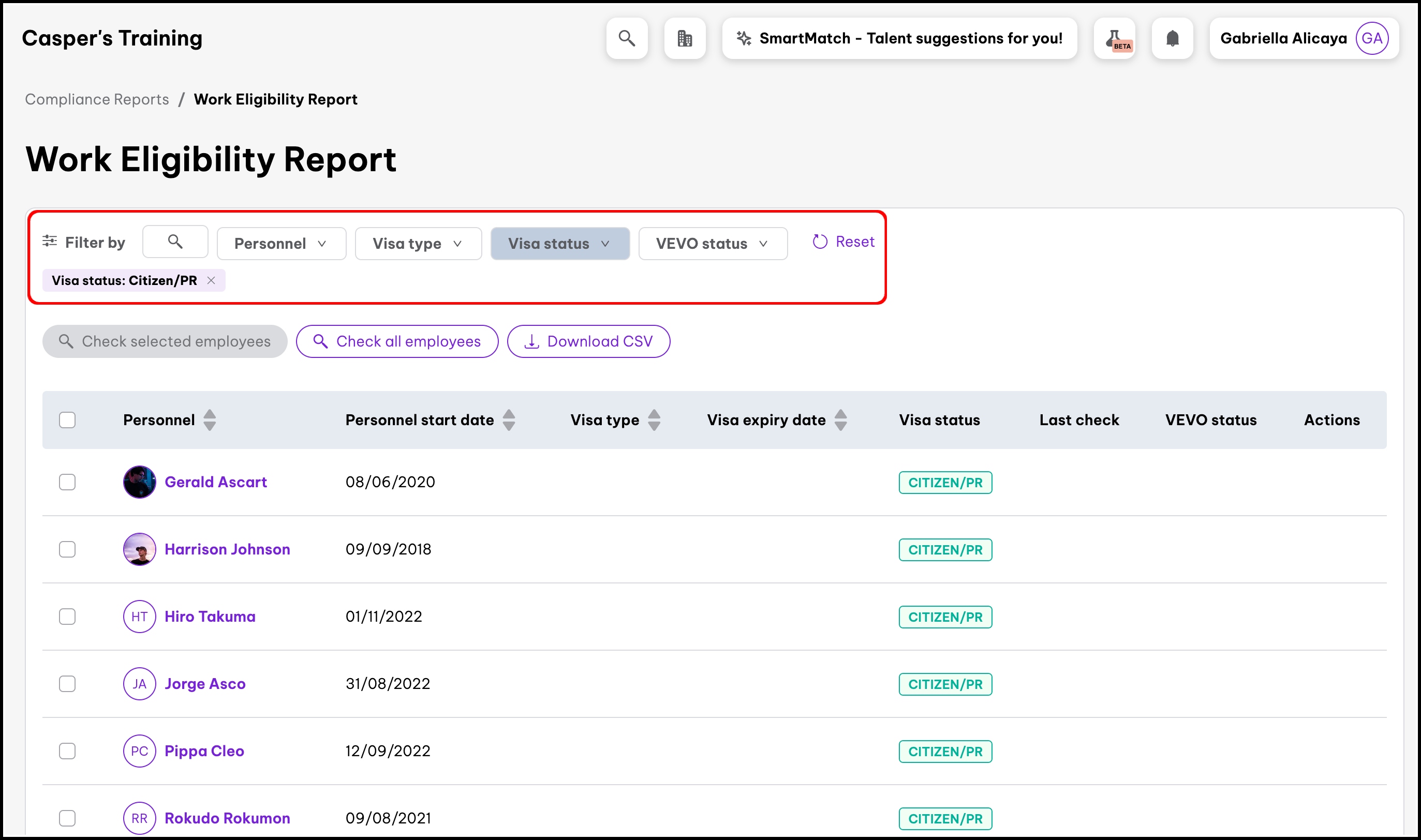The height and width of the screenshot is (840, 1421).
Task: Select Hiro Takuma's row checkbox
Action: [x=67, y=617]
